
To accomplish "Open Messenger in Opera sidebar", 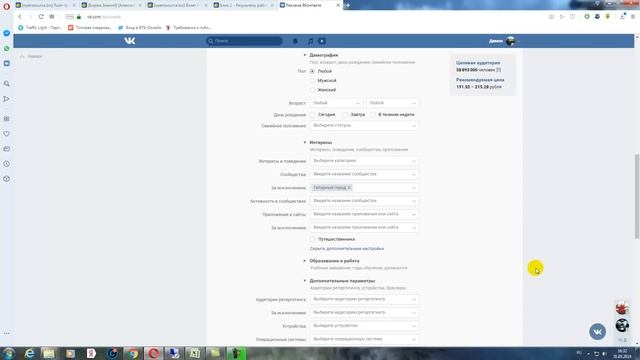I will (x=7, y=33).
